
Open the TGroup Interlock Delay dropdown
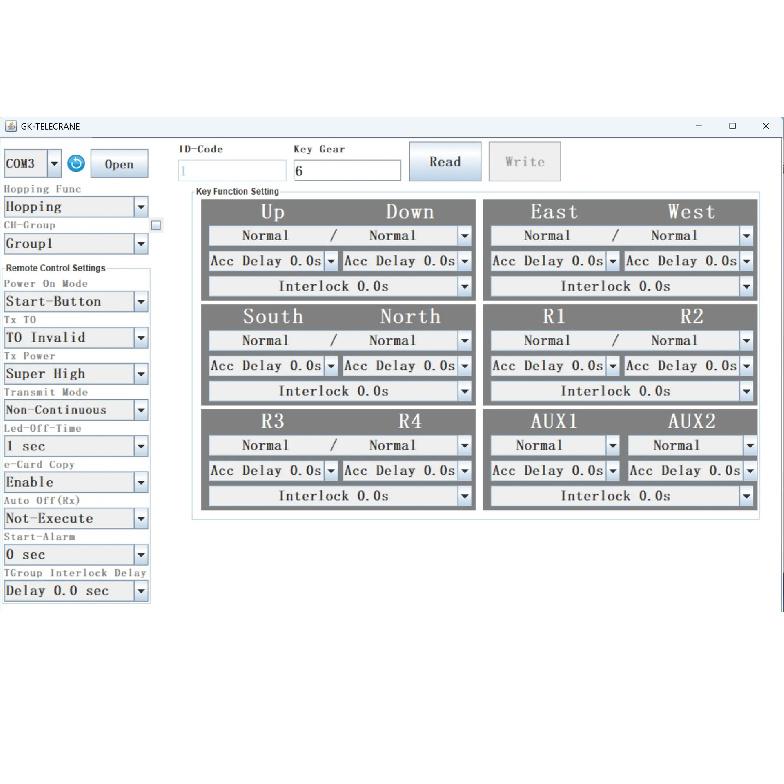pos(76,591)
